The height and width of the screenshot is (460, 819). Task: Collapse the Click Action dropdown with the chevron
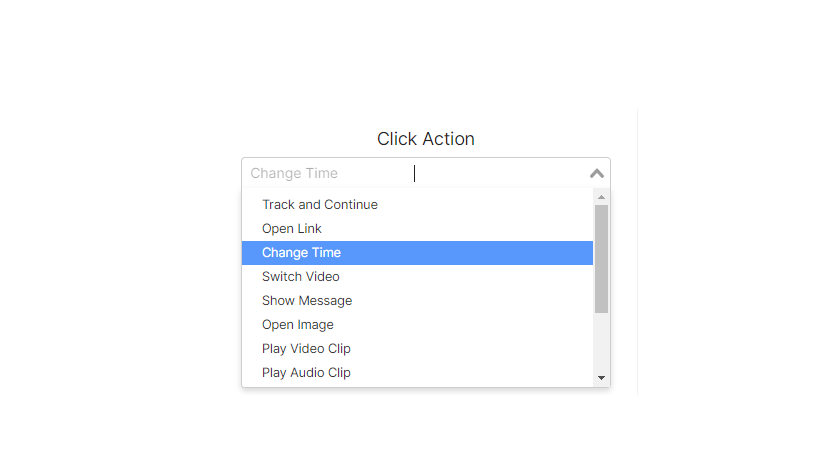[x=597, y=173]
